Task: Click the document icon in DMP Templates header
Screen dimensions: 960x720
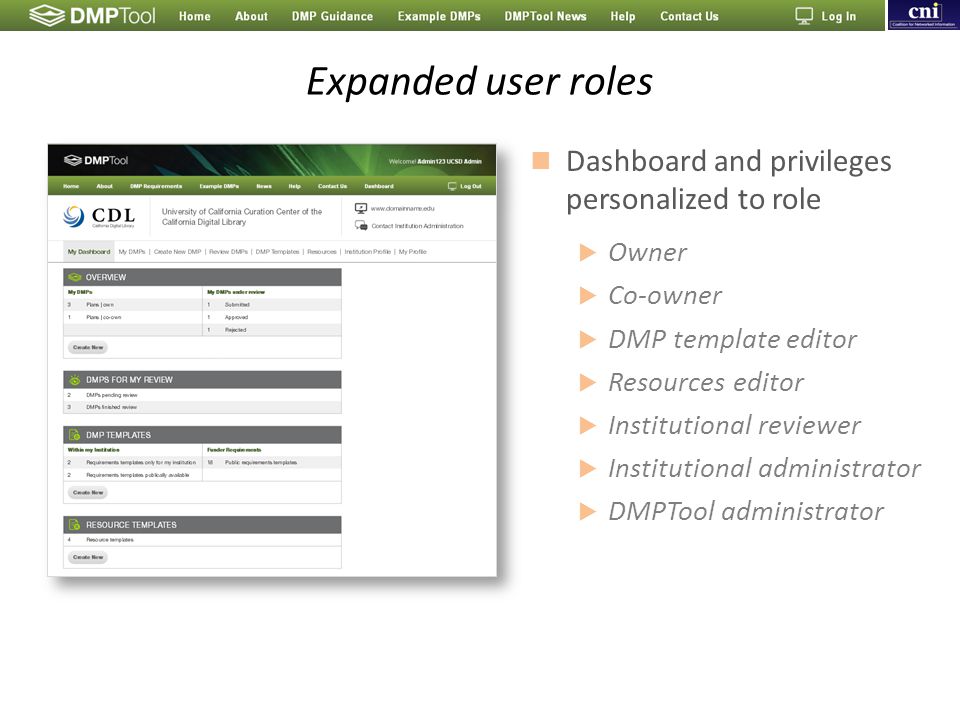Action: 75,435
